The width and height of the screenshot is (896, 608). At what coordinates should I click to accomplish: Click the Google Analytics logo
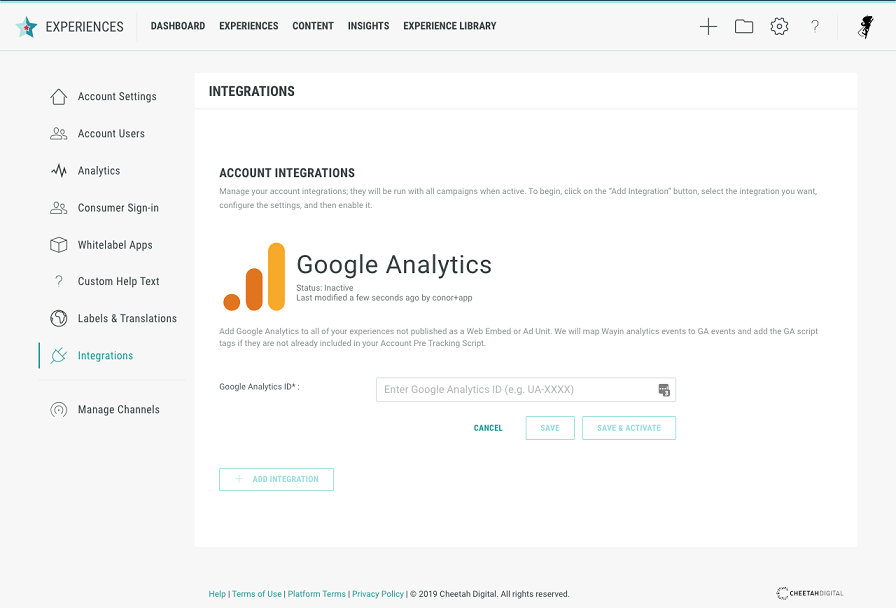pyautogui.click(x=254, y=276)
